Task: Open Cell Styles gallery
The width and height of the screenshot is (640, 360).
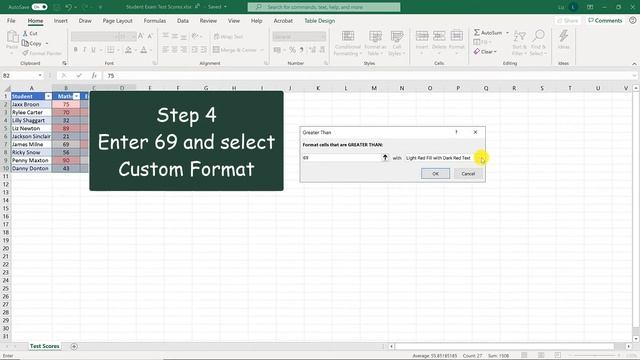Action: point(396,42)
